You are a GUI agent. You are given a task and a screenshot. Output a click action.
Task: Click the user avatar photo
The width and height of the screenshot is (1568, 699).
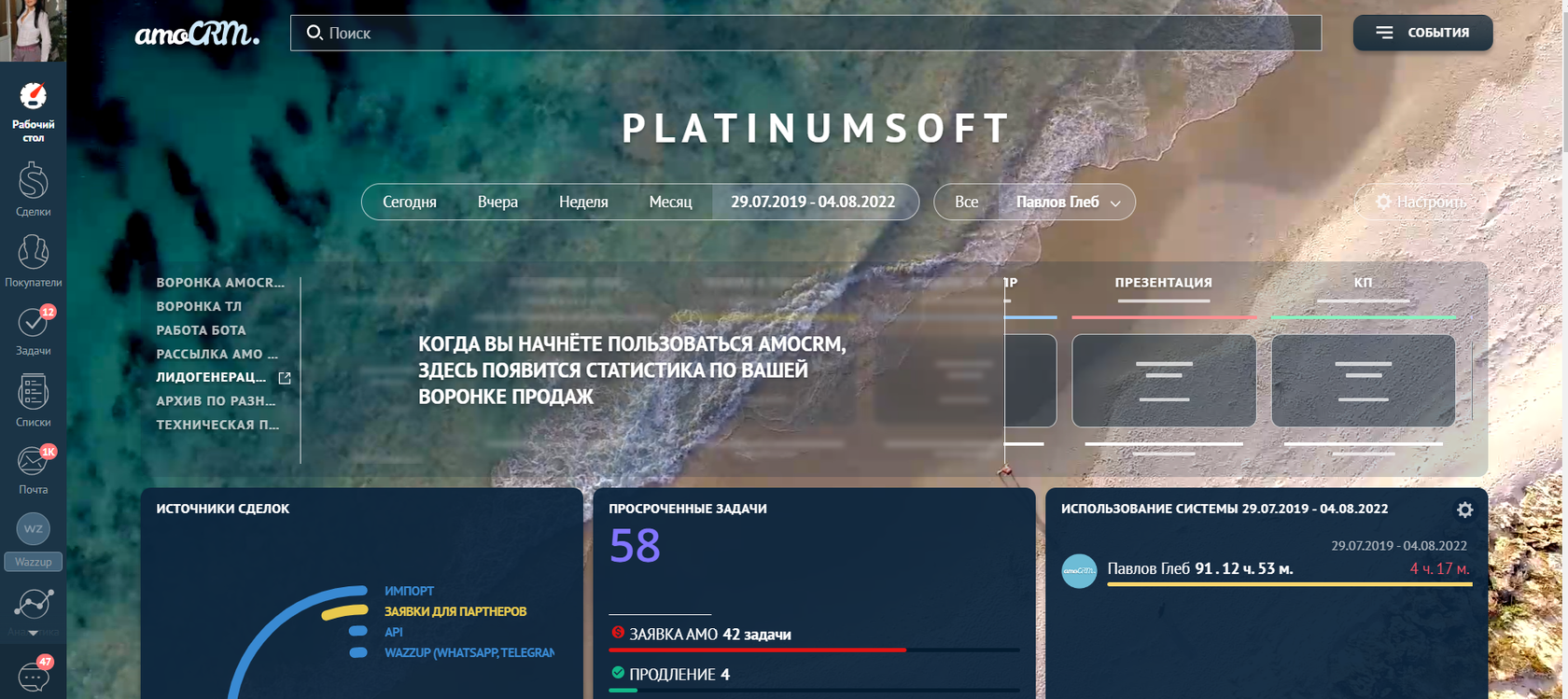coord(33,30)
